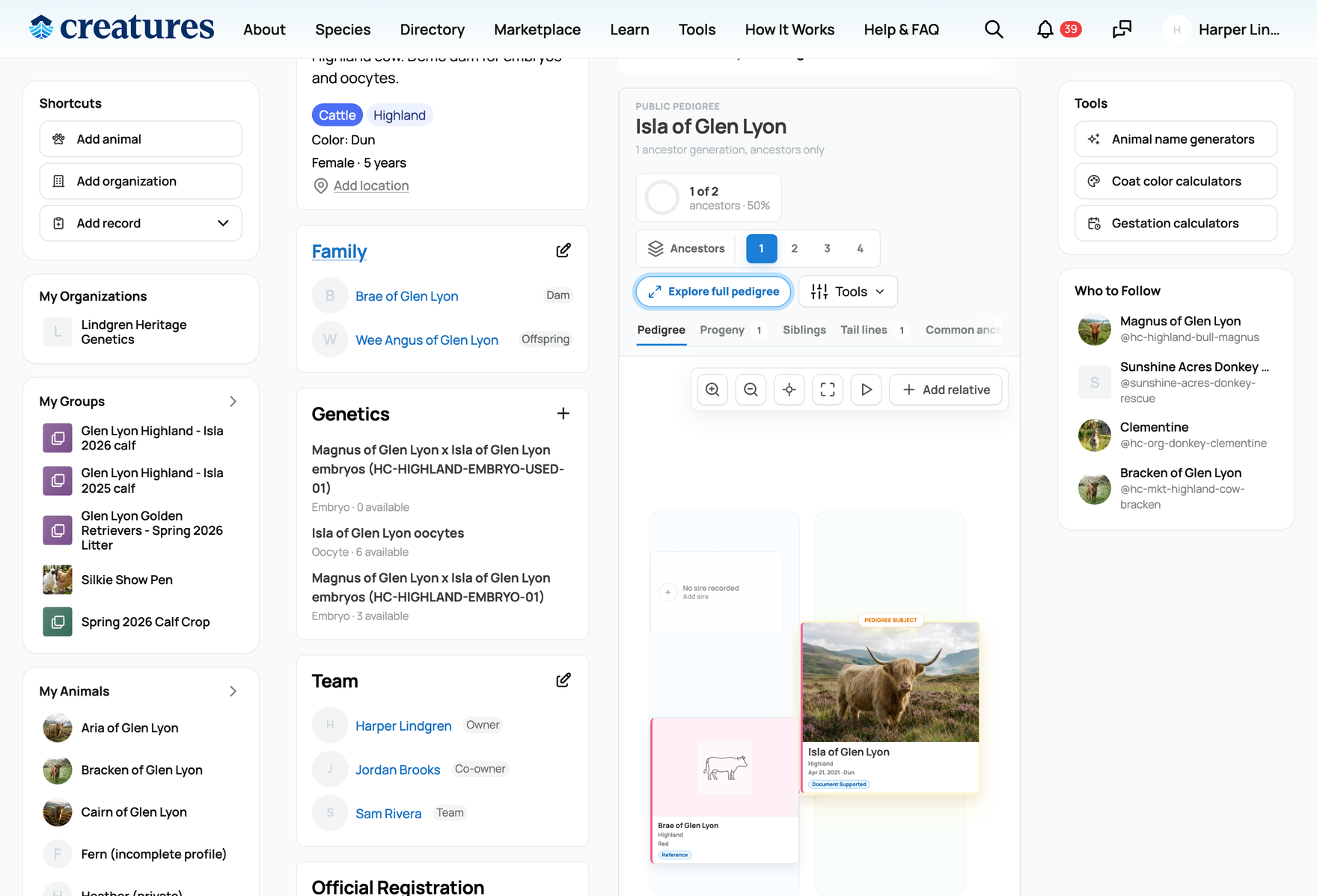
Task: Open the Species menu
Action: (343, 29)
